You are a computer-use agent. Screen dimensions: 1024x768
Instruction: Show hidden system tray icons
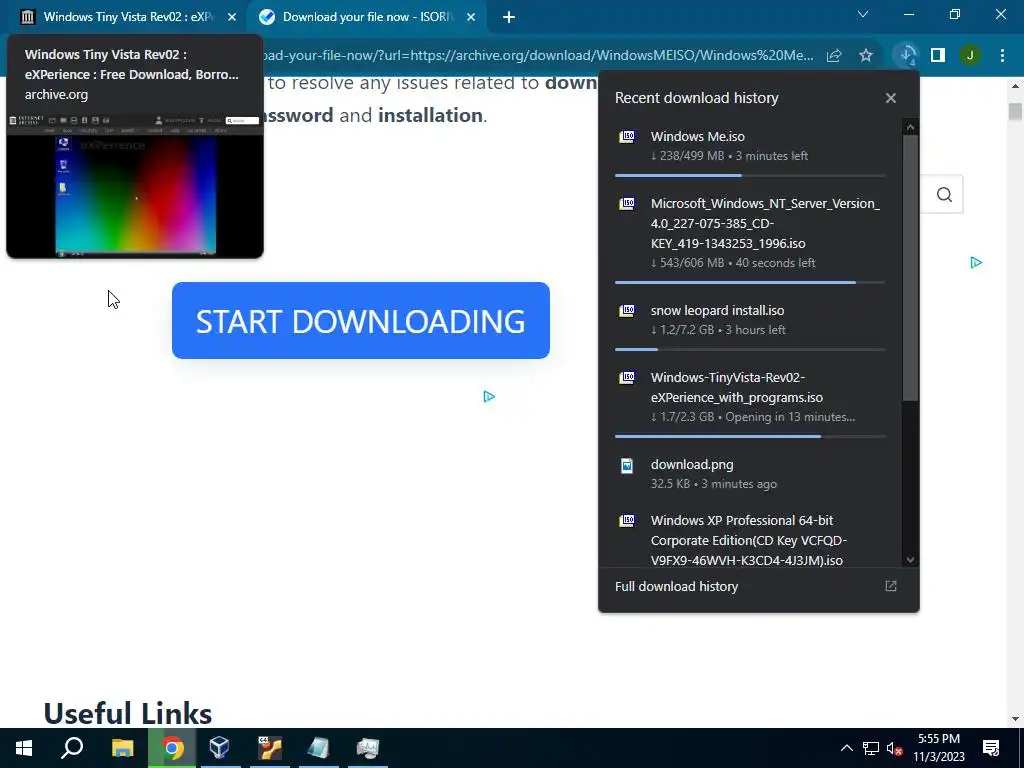click(846, 748)
